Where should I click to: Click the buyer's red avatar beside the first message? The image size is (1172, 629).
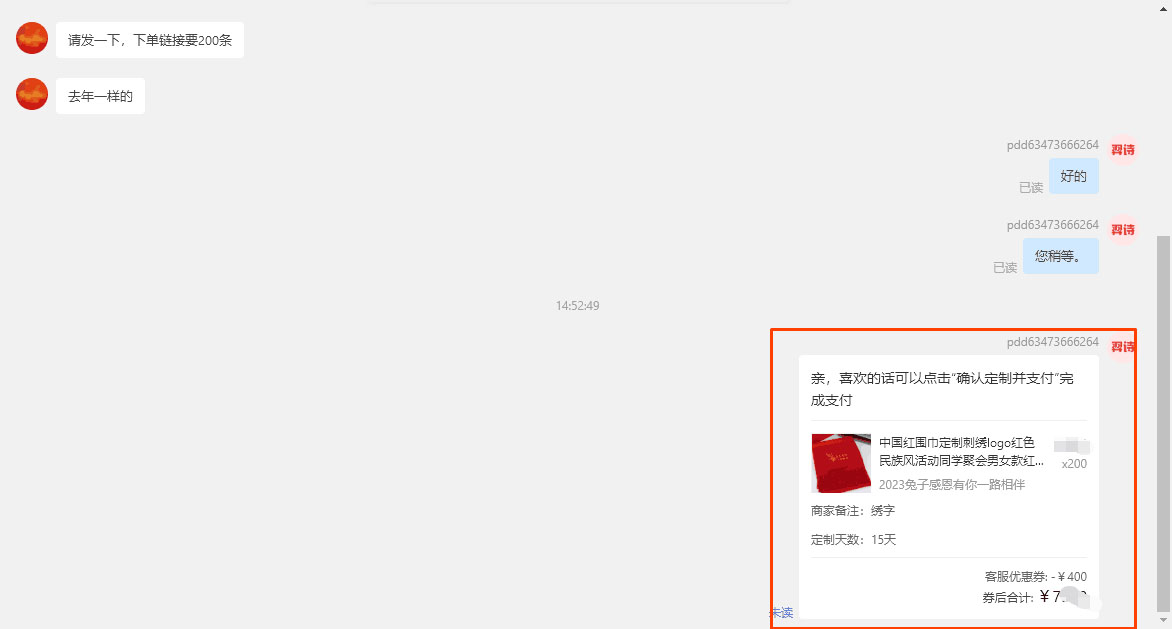coord(31,37)
